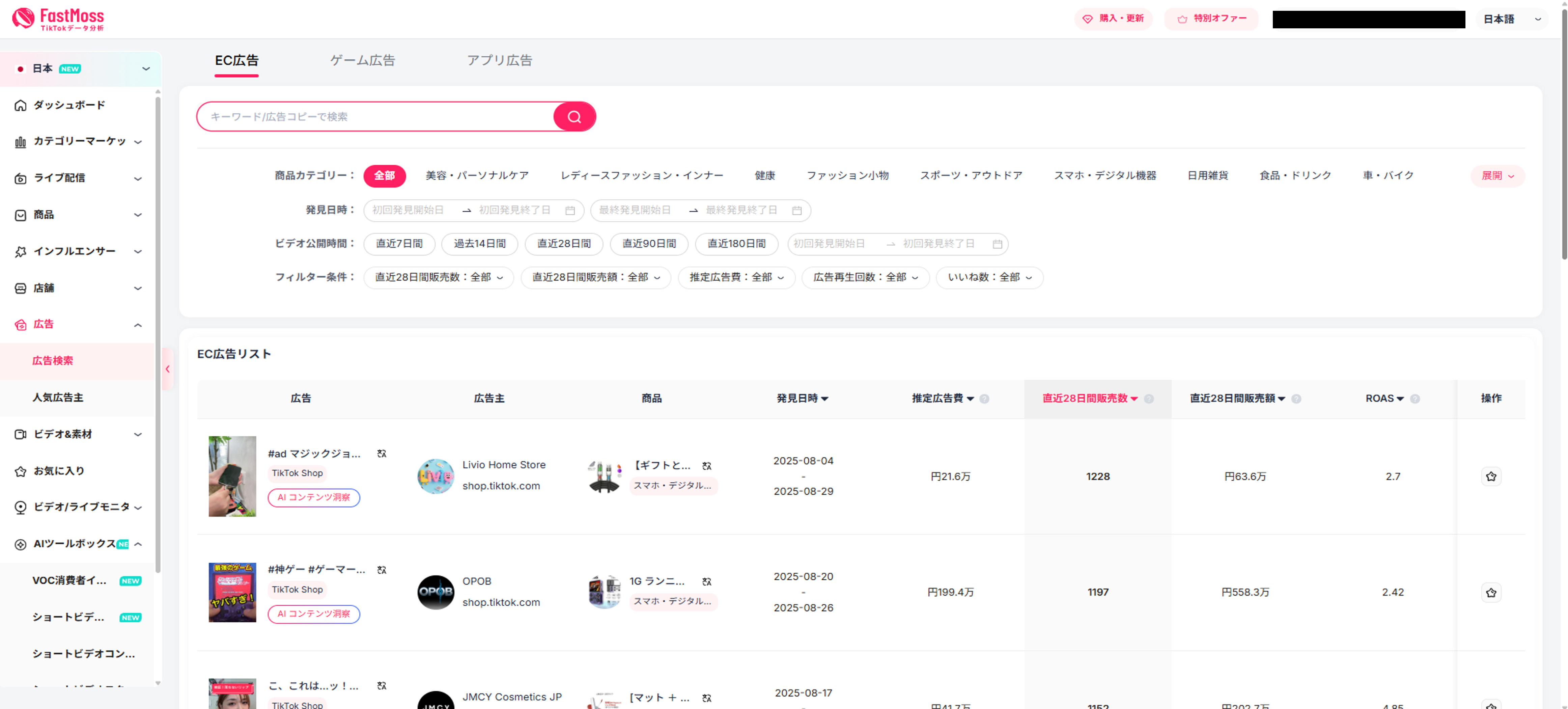This screenshot has width=1568, height=709.
Task: Select the 全部 category pill
Action: click(x=385, y=175)
